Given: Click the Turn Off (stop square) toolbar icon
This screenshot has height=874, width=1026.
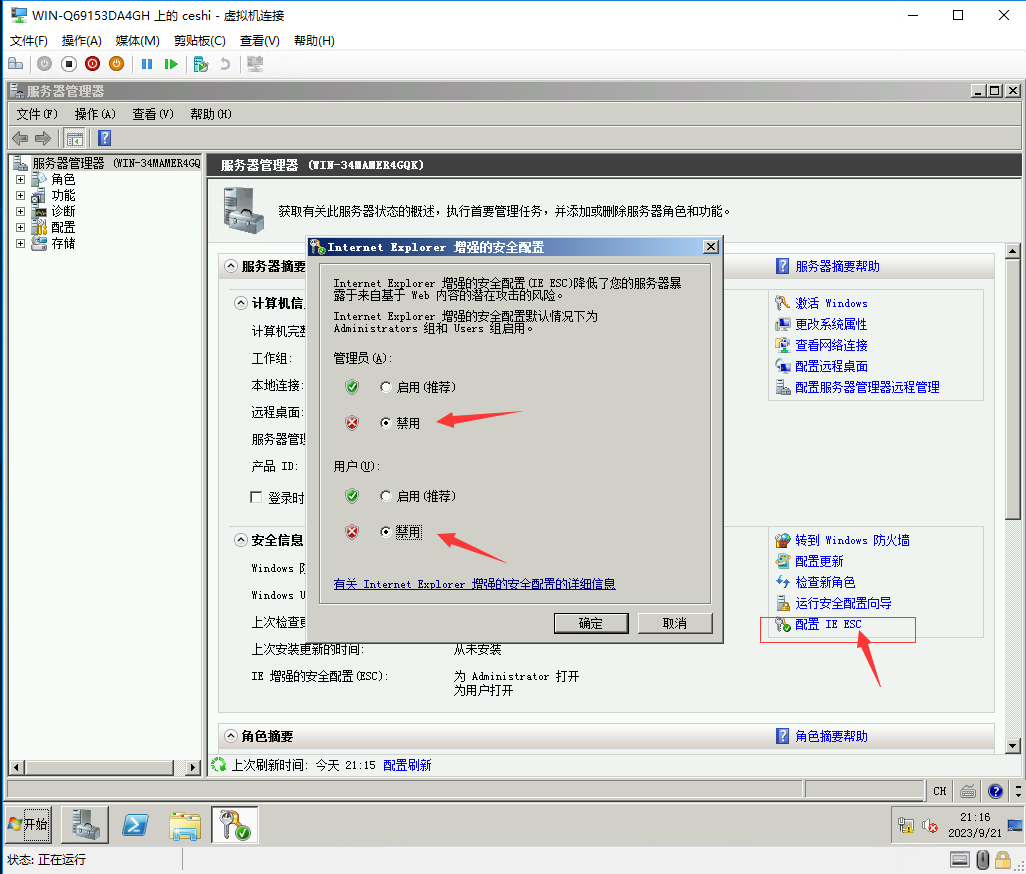Looking at the screenshot, I should (68, 64).
